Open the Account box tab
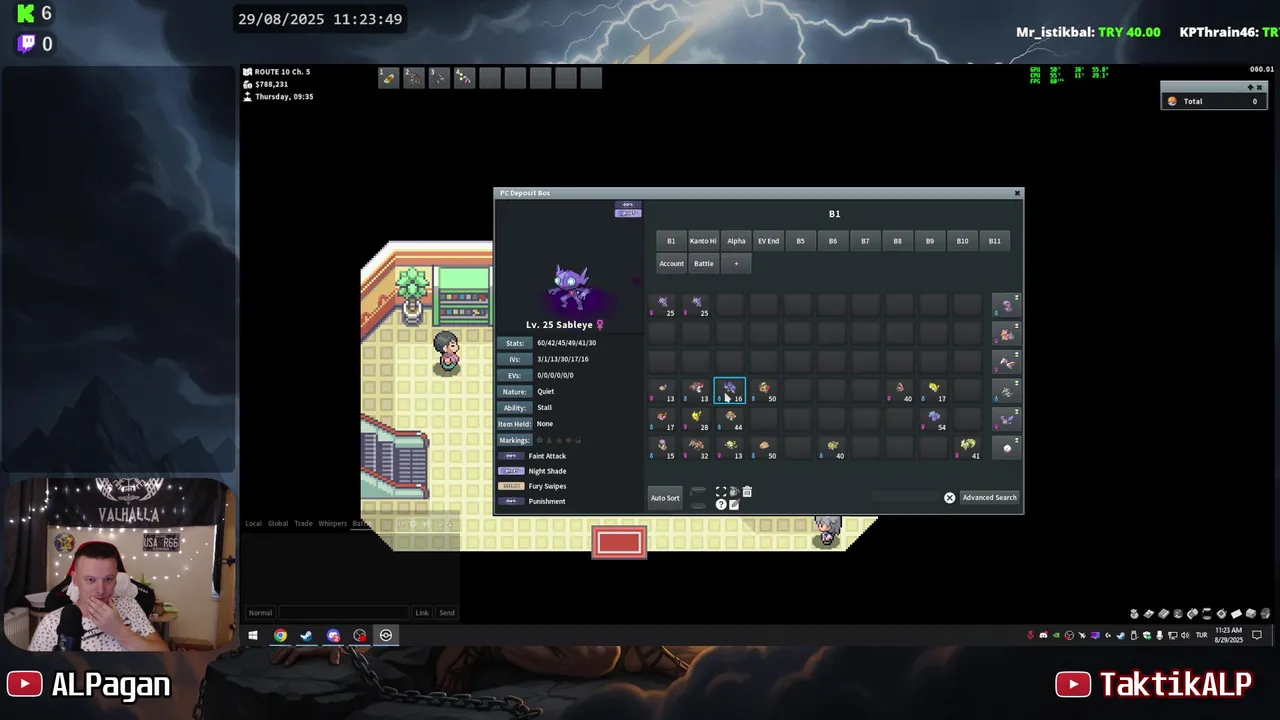 (671, 264)
